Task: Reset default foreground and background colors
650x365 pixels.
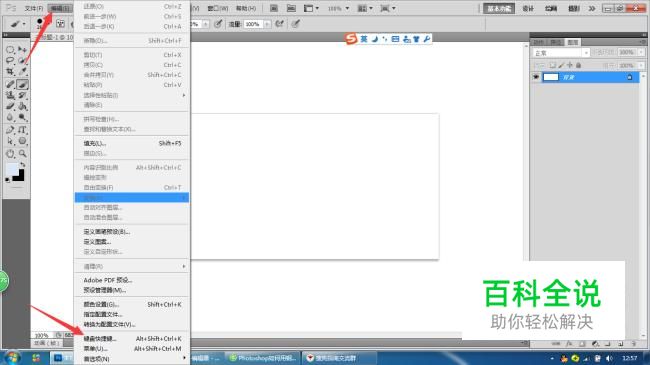Action: 7,180
